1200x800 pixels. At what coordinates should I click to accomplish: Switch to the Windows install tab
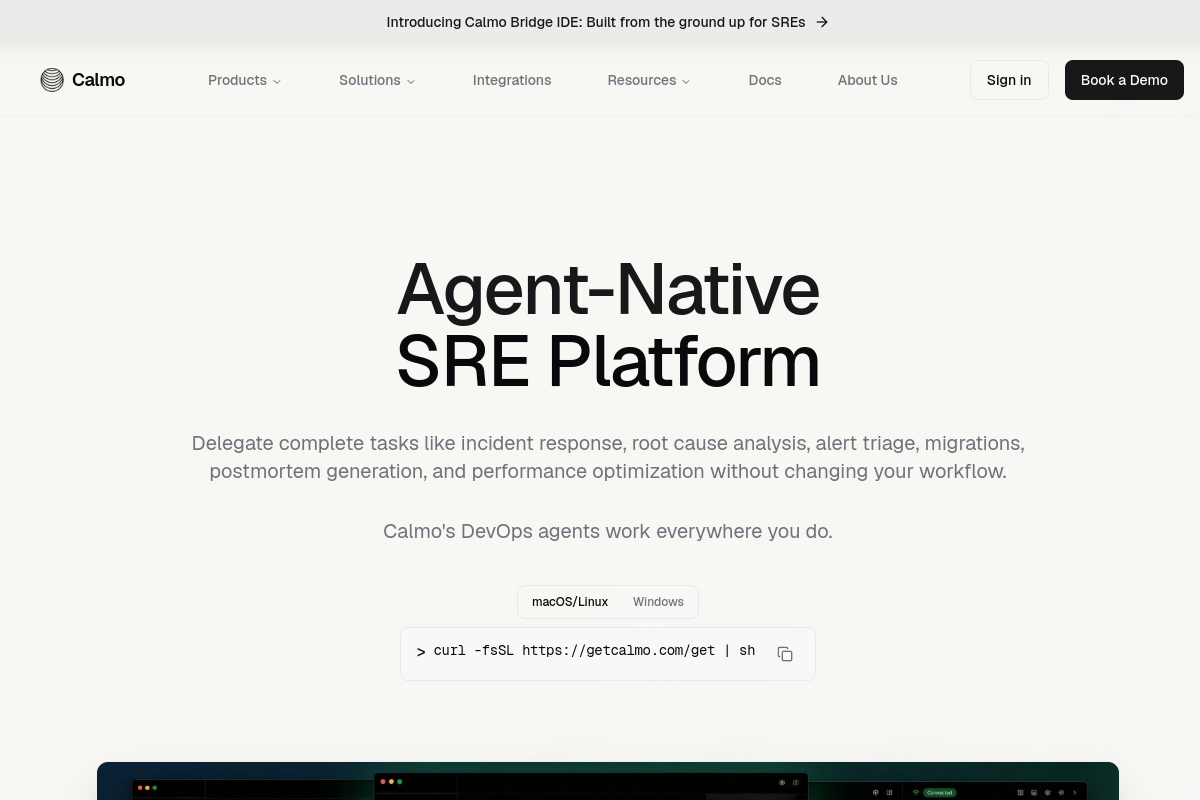click(x=658, y=602)
